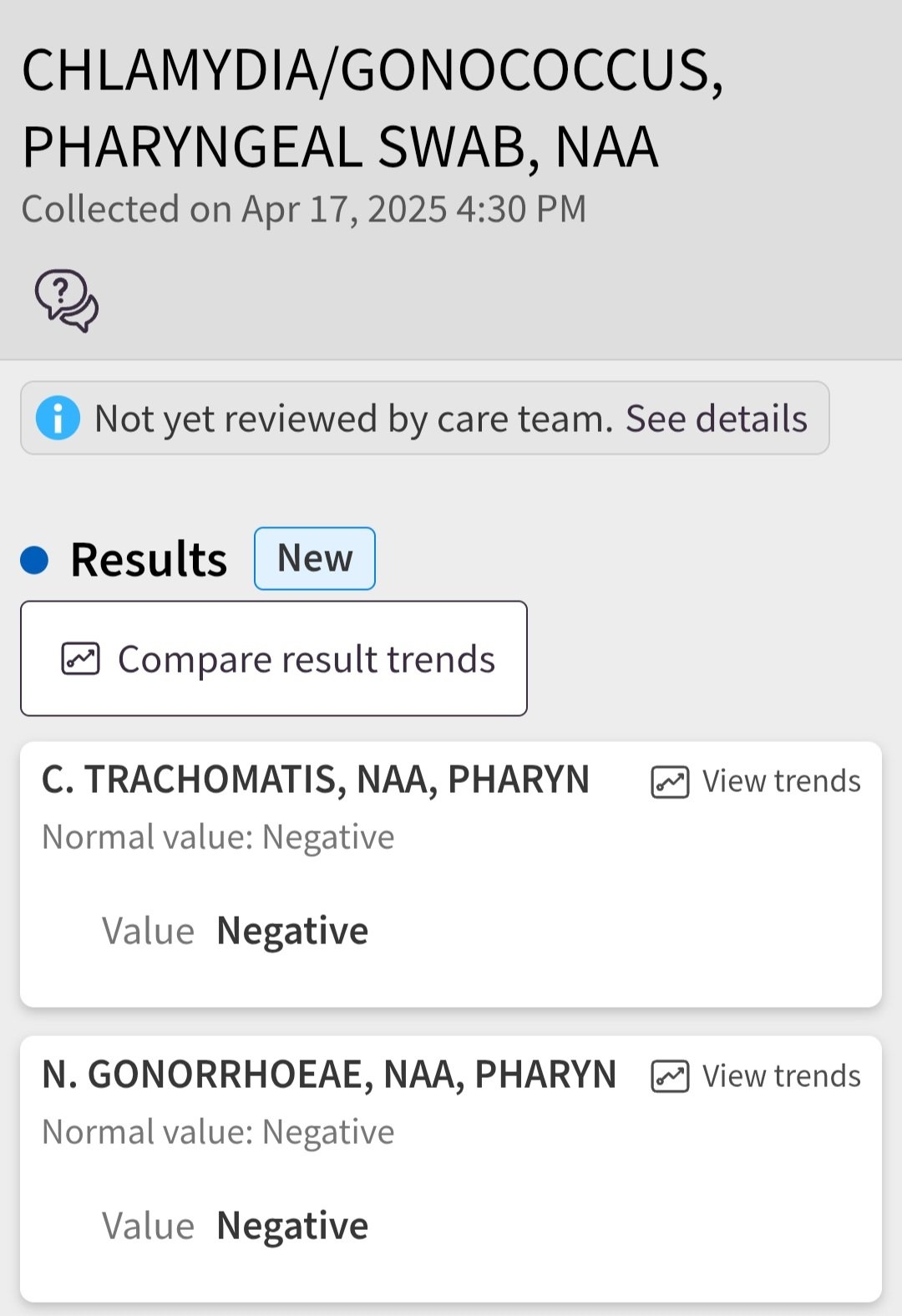Click the trend chart icon for C. Trachomatis
Viewport: 902px width, 1316px height.
(670, 782)
